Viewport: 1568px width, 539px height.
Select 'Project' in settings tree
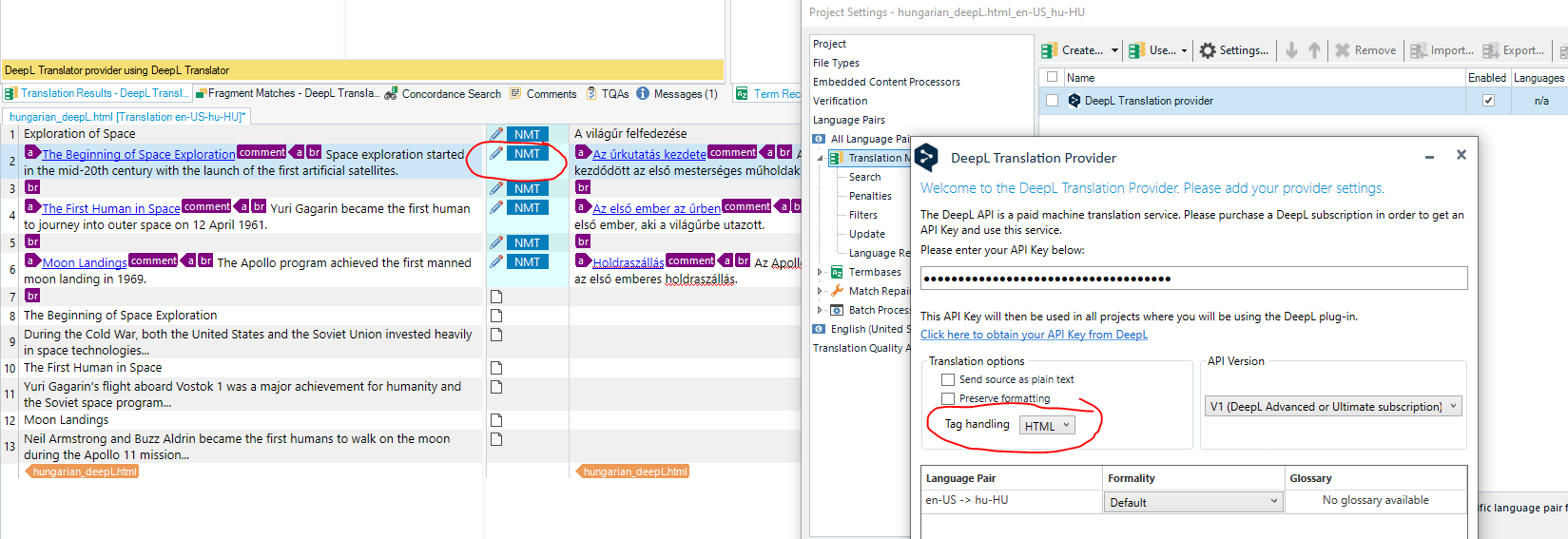pyautogui.click(x=829, y=44)
